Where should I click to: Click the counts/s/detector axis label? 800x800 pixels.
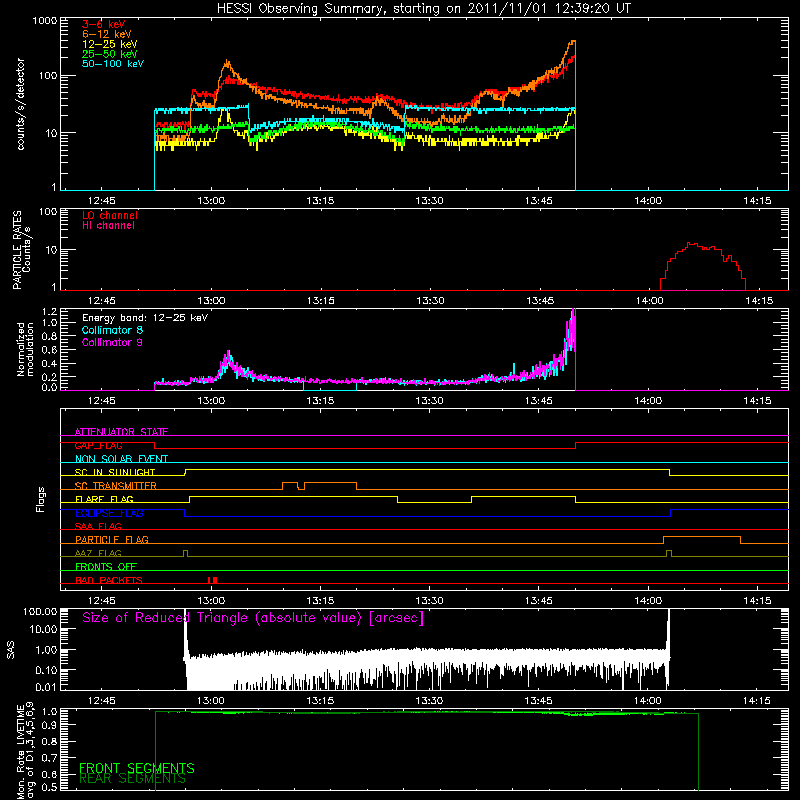coord(21,104)
